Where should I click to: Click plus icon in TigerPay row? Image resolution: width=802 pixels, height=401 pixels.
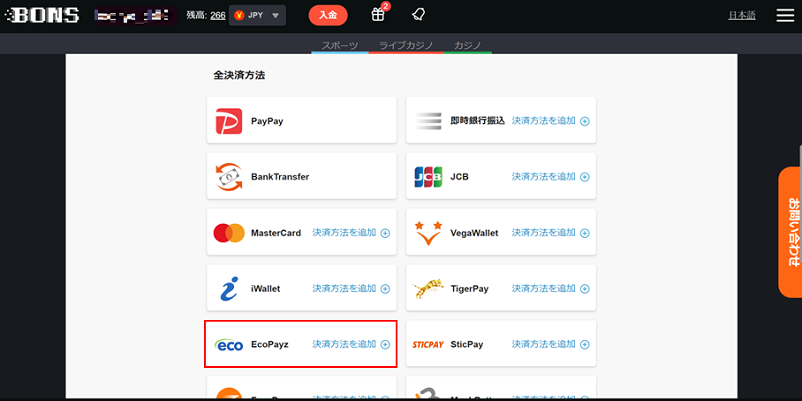pyautogui.click(x=585, y=289)
